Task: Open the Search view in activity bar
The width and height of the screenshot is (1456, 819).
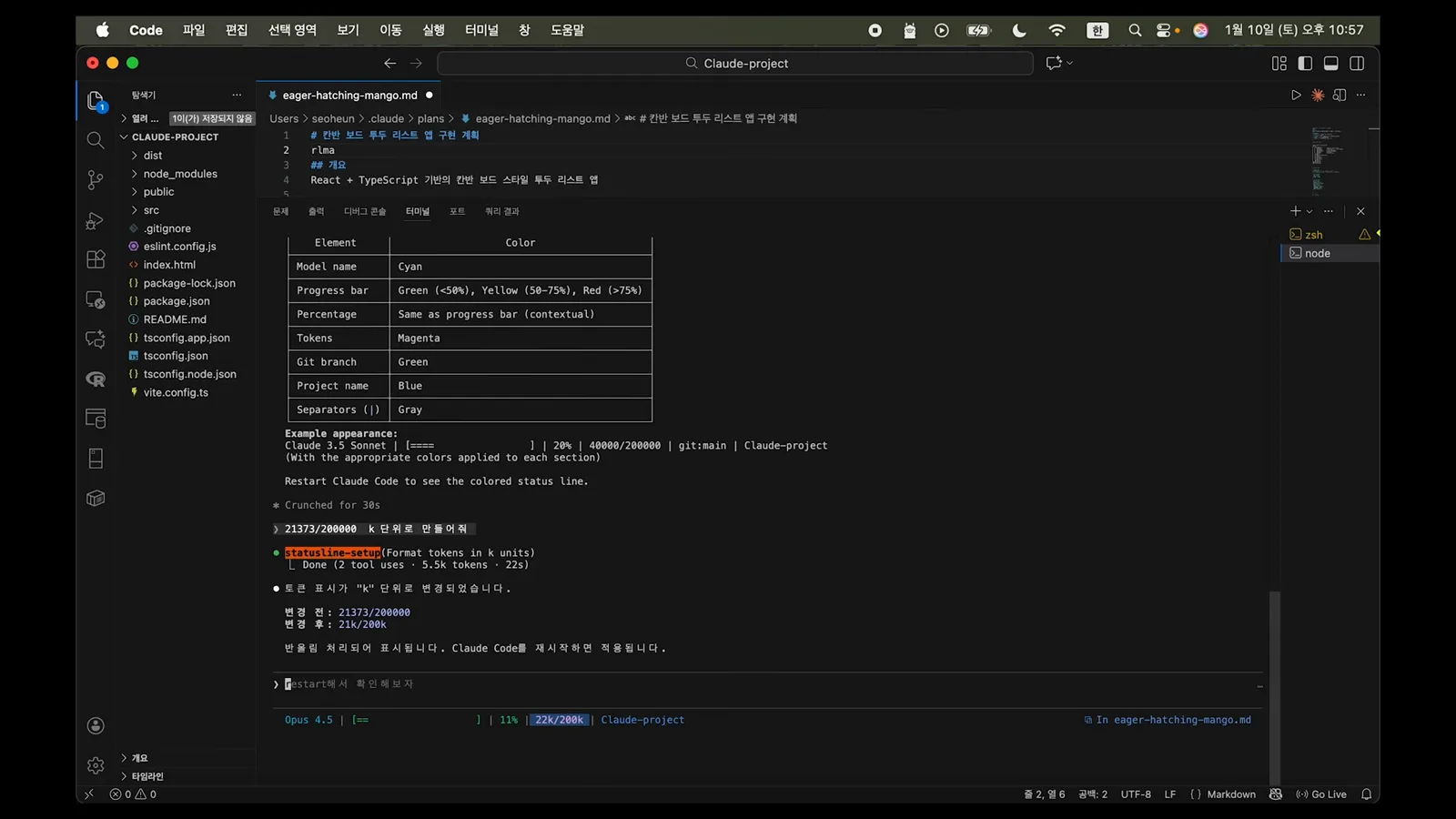Action: [x=96, y=140]
